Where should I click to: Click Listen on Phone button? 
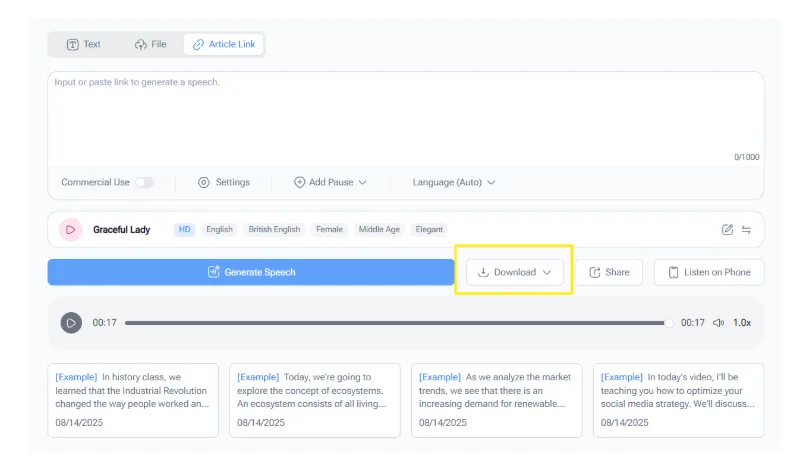tap(708, 272)
